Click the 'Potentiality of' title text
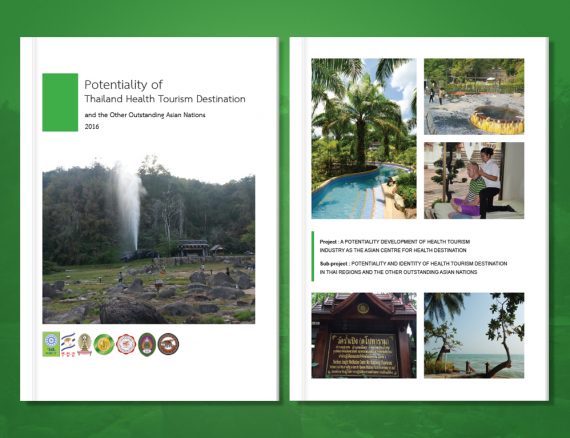The height and width of the screenshot is (438, 570). pyautogui.click(x=123, y=85)
